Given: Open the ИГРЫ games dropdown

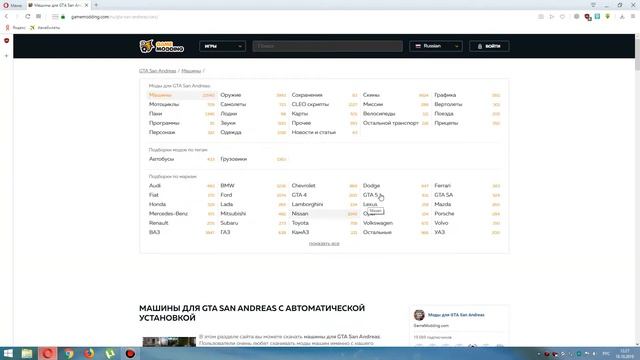Looking at the screenshot, I should click(222, 46).
